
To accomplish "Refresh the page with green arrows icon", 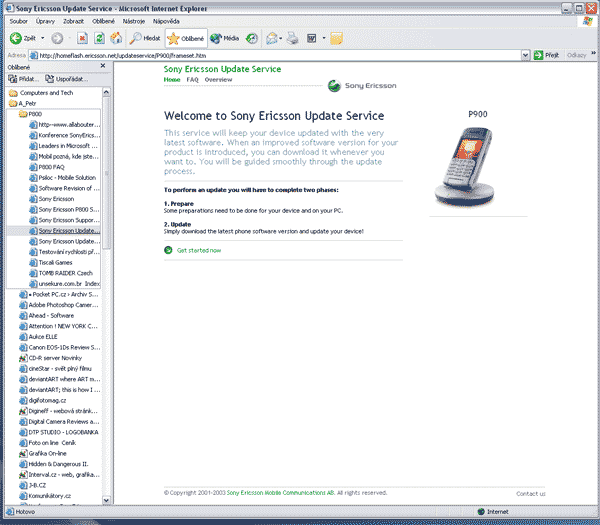I will point(99,38).
